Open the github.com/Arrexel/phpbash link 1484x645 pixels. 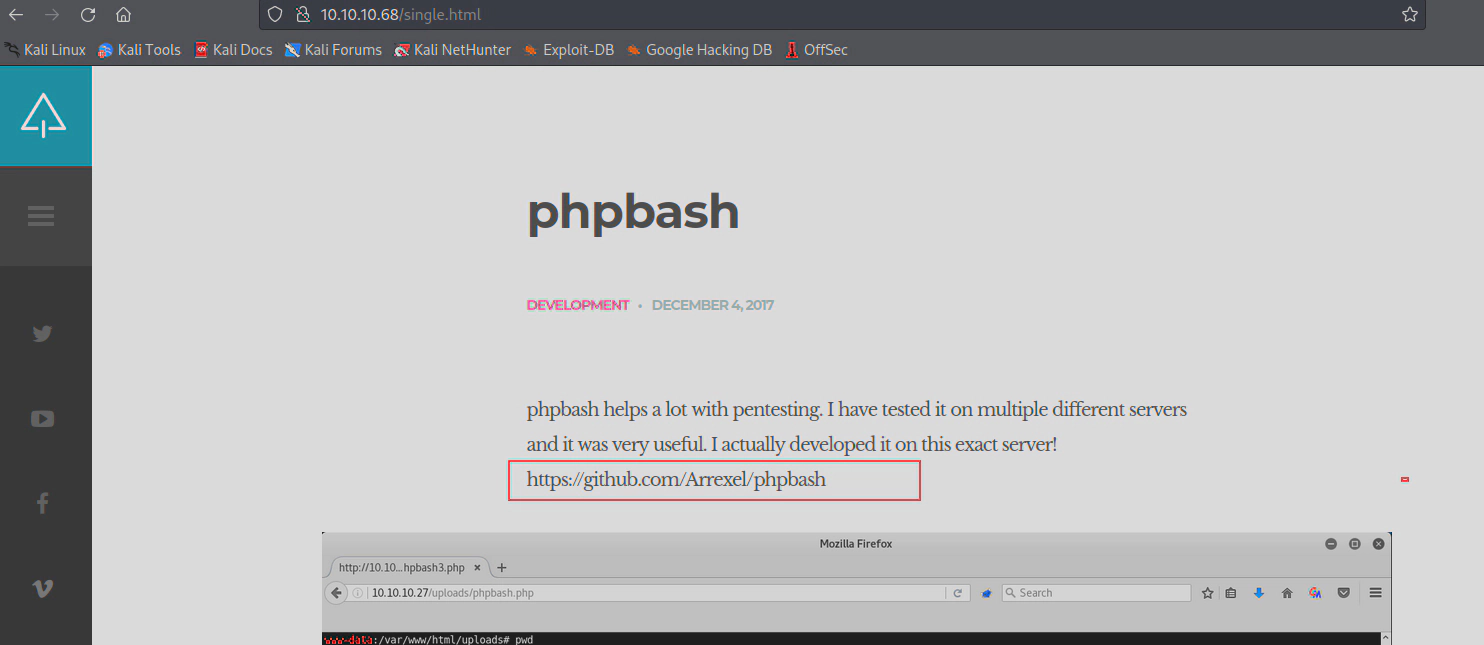(676, 480)
